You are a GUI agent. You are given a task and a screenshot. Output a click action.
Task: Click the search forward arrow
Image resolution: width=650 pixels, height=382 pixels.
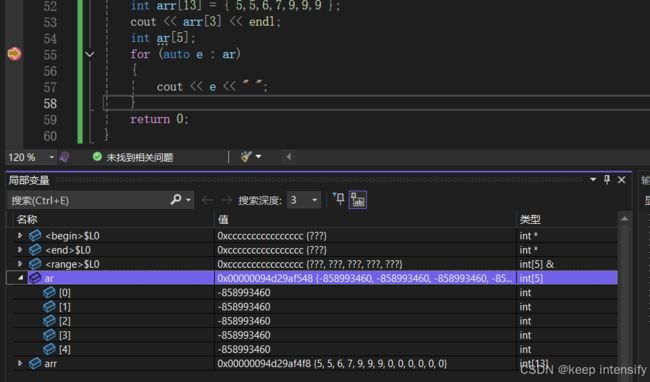tap(226, 201)
